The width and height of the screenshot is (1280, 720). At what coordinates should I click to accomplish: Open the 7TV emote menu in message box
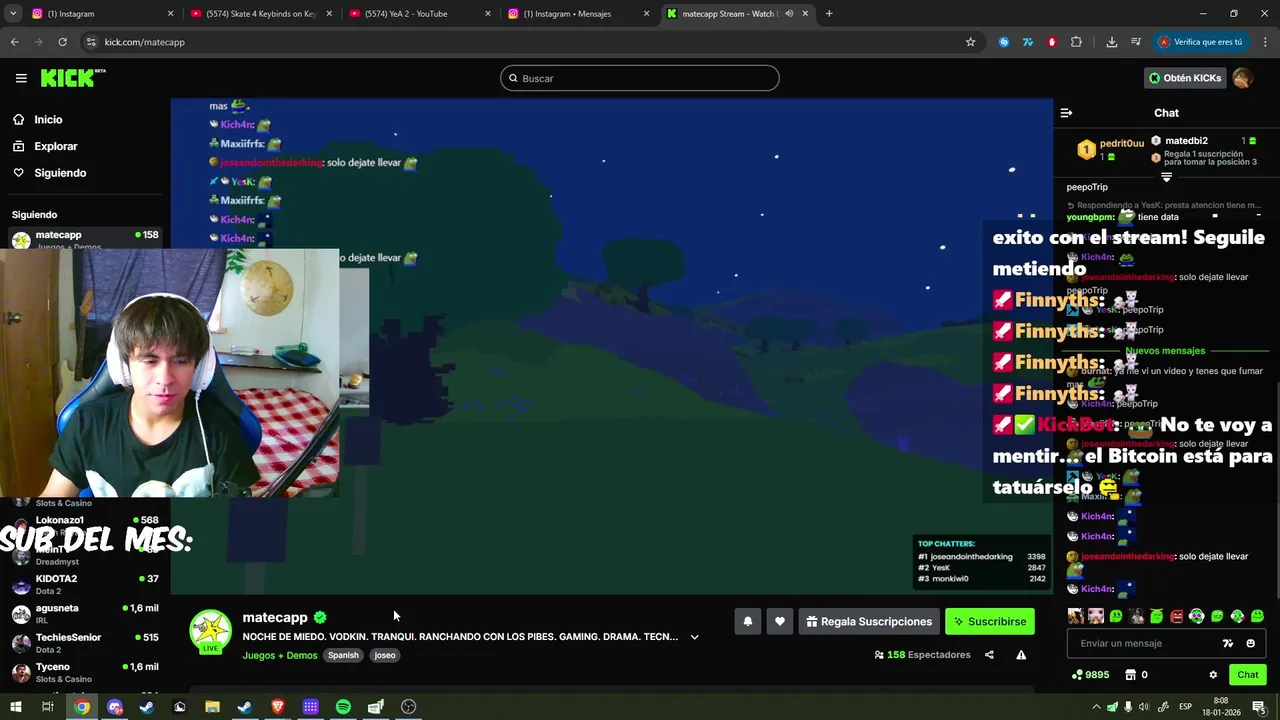(1228, 643)
